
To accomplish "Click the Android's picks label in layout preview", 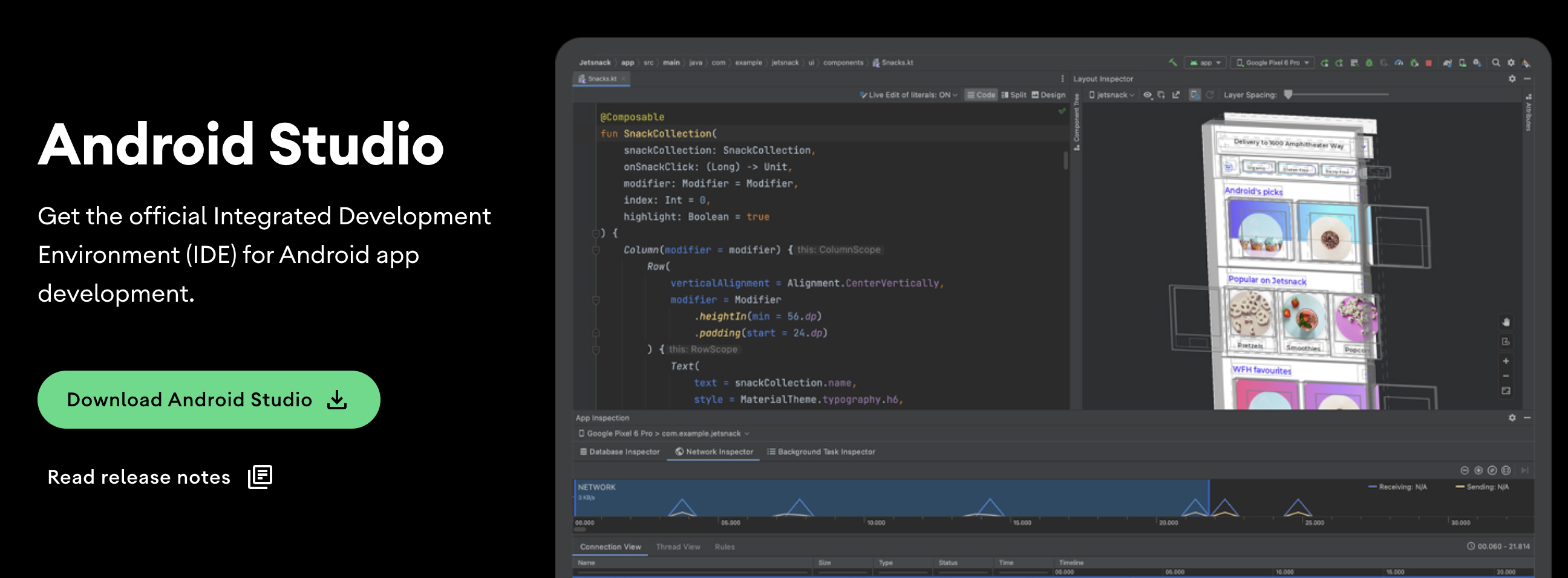I will (x=1253, y=190).
